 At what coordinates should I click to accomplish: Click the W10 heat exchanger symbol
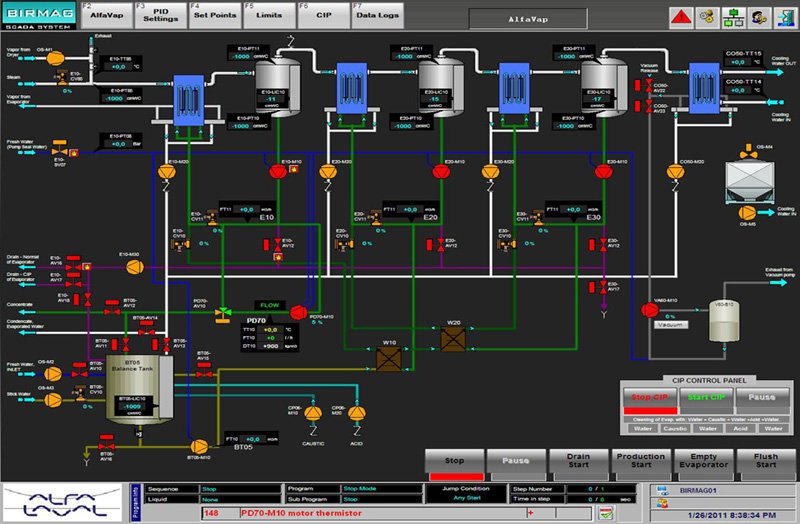point(389,359)
